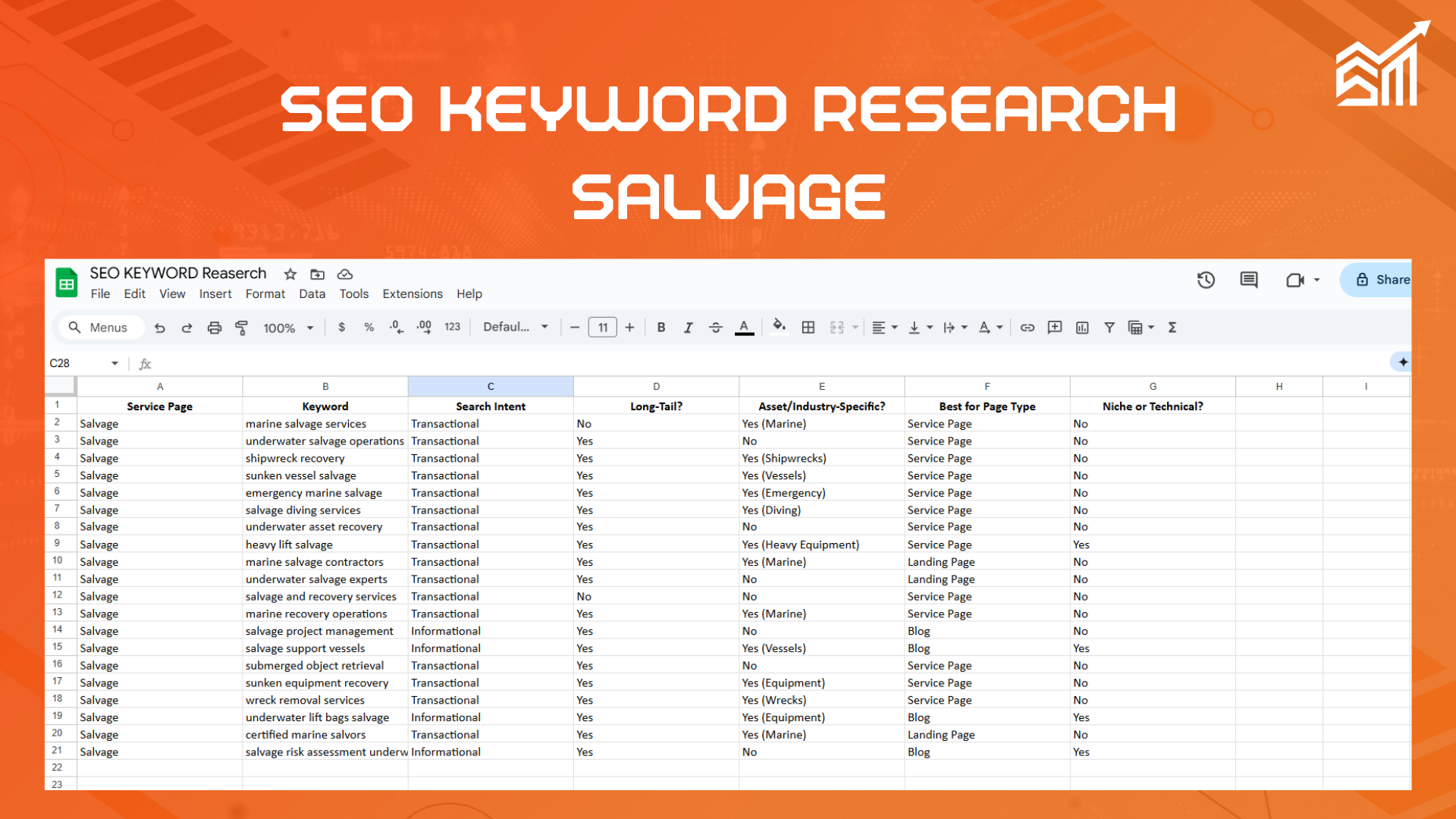Redo the last action
The height and width of the screenshot is (819, 1456).
click(187, 328)
